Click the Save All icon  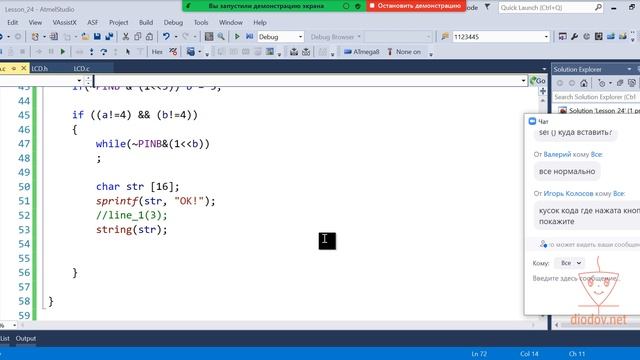[109, 37]
